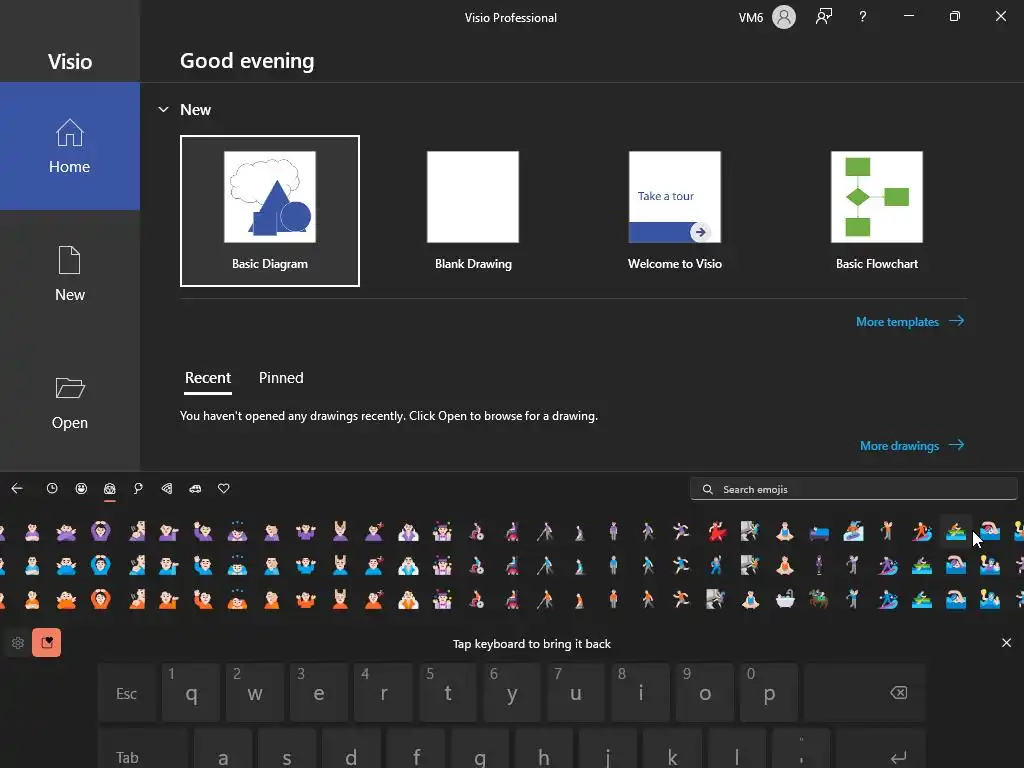Tap the w key on keyboard
The image size is (1024, 768).
point(255,692)
